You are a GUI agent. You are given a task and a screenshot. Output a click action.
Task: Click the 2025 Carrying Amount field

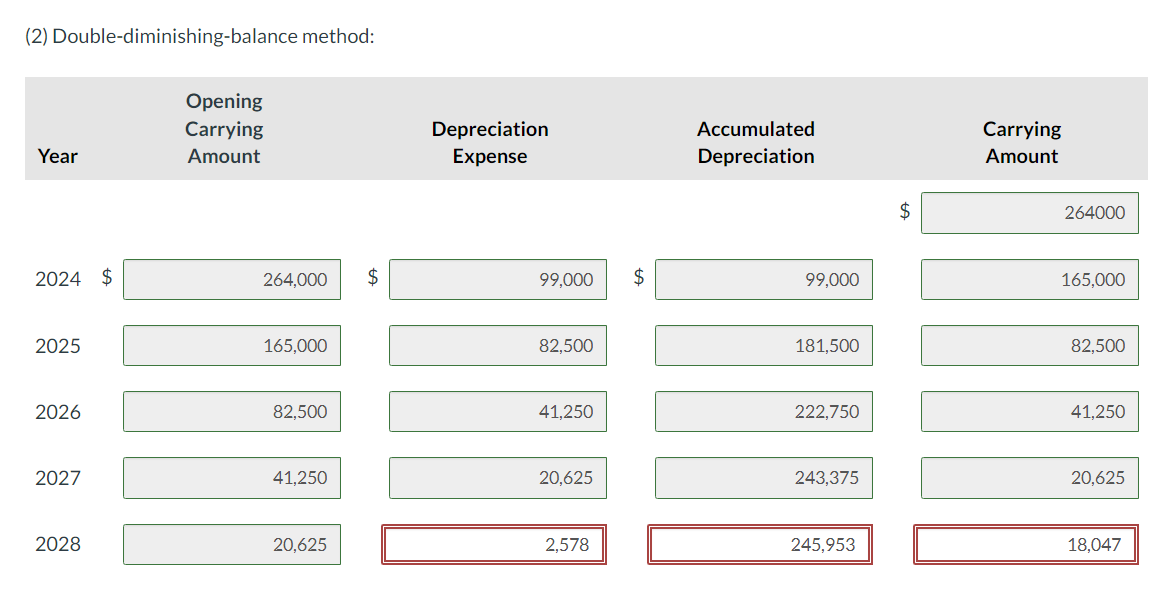point(1029,345)
